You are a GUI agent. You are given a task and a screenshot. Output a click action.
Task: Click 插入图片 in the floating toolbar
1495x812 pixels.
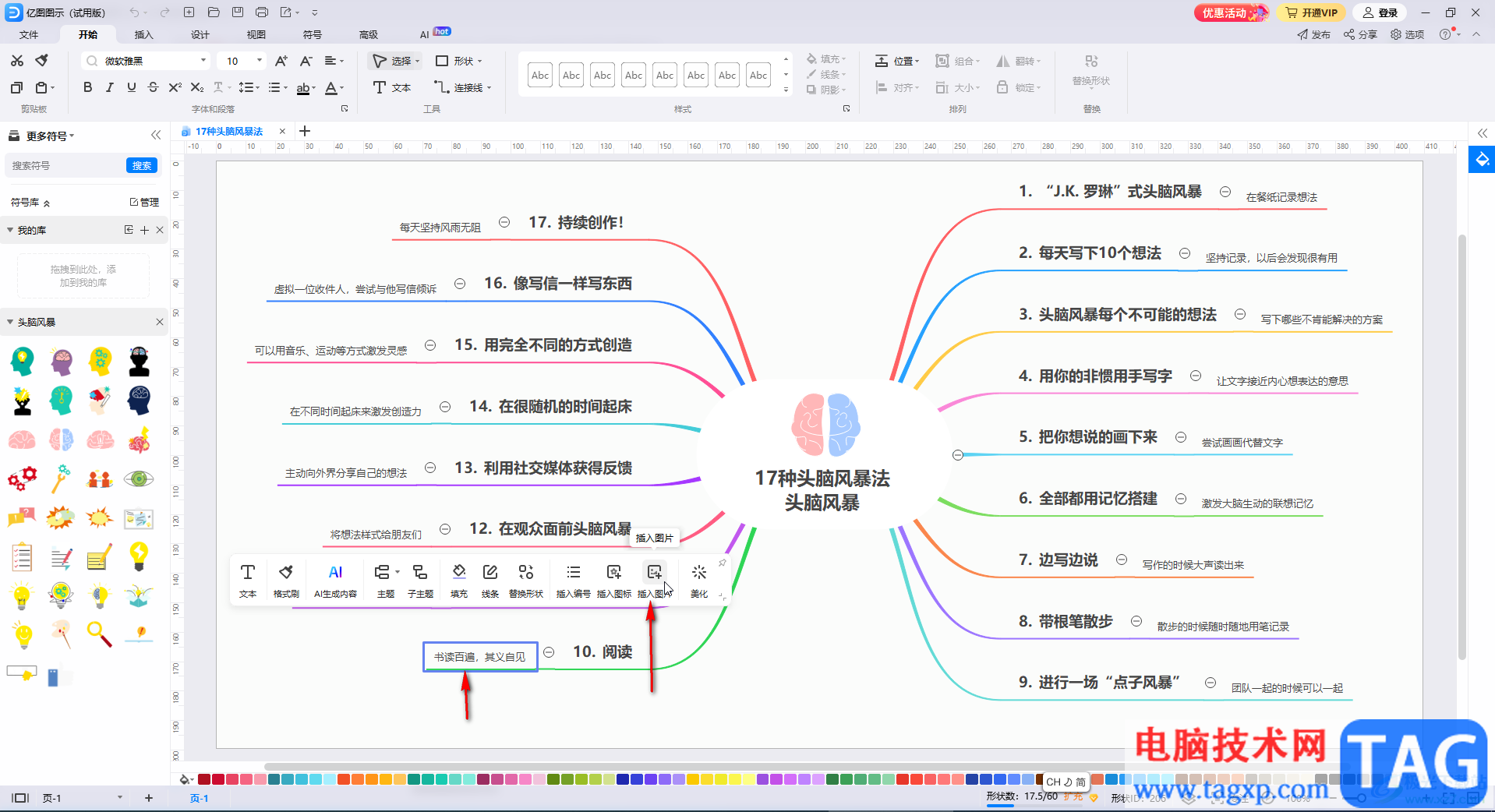click(x=654, y=581)
